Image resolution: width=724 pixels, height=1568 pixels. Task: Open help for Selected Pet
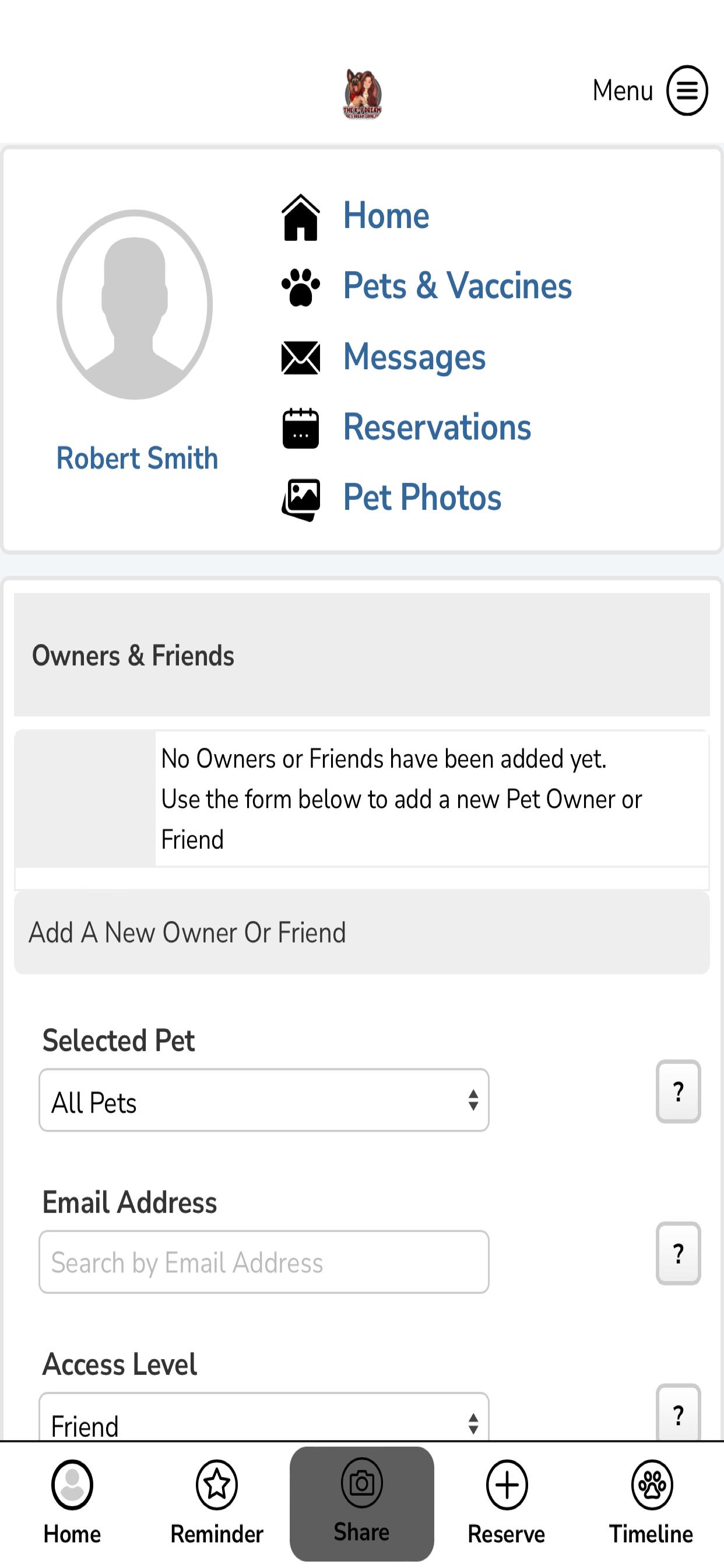pos(679,1091)
